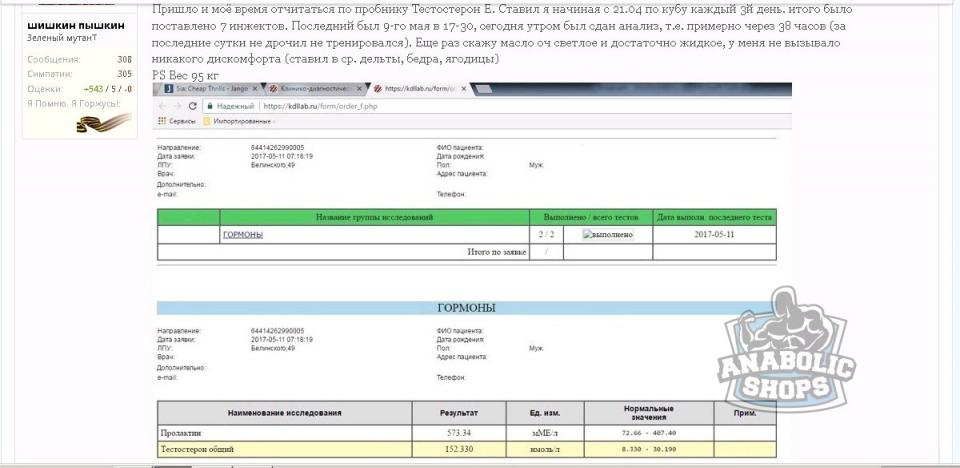Click the browser back arrow
Image resolution: width=960 pixels, height=468 pixels.
[x=163, y=106]
